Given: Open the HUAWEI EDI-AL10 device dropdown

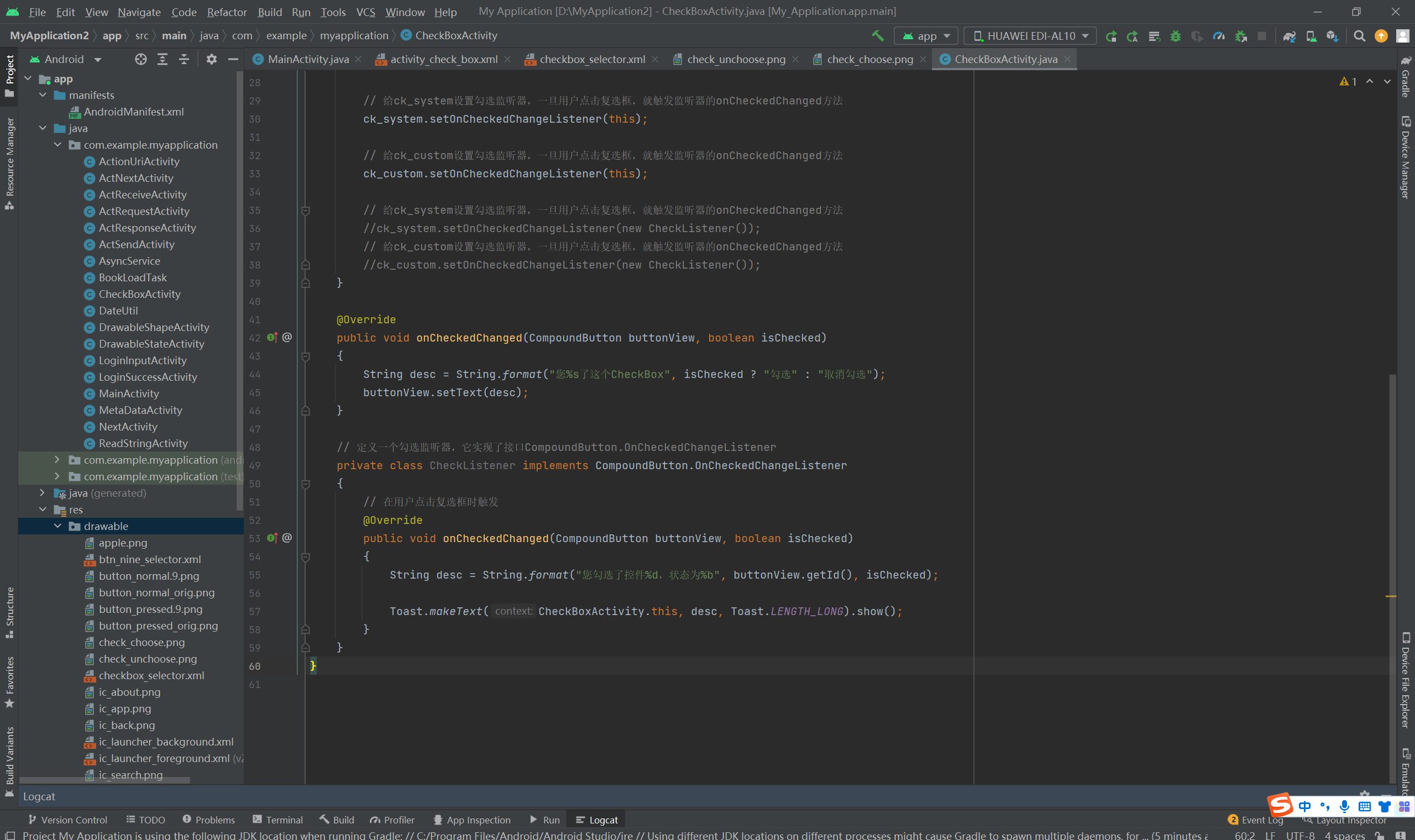Looking at the screenshot, I should click(x=1030, y=36).
